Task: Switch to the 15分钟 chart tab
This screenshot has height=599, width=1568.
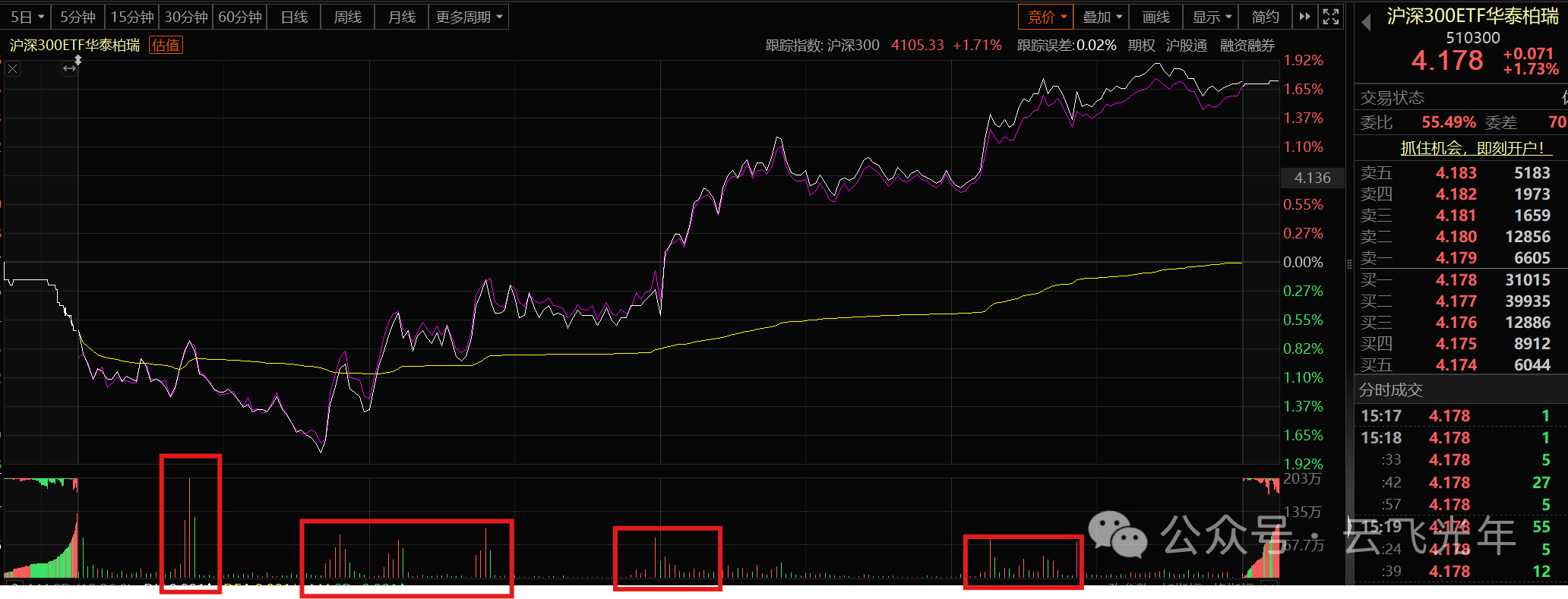Action: coord(132,17)
